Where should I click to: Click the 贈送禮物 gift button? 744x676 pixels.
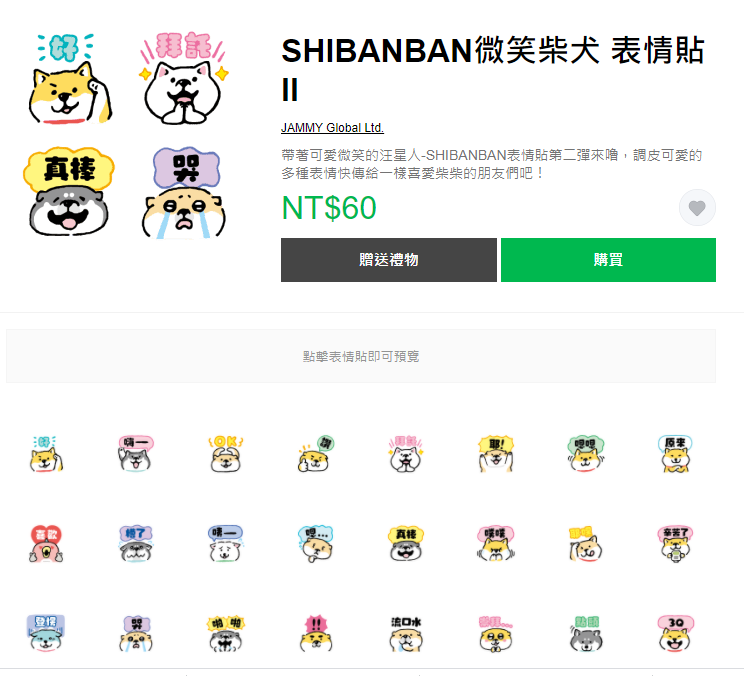pyautogui.click(x=389, y=260)
